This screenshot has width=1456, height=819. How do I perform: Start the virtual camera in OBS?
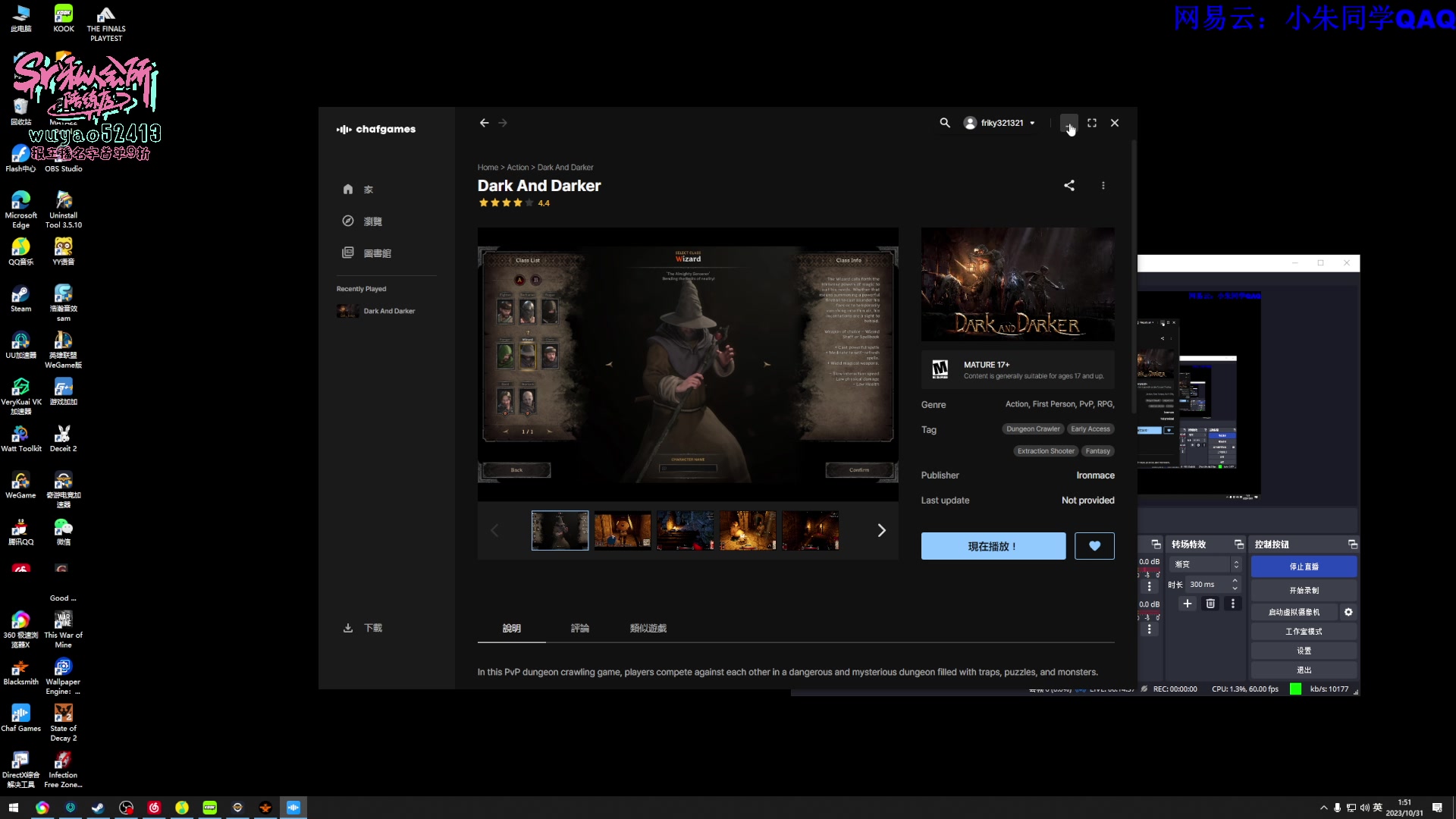[x=1294, y=612]
